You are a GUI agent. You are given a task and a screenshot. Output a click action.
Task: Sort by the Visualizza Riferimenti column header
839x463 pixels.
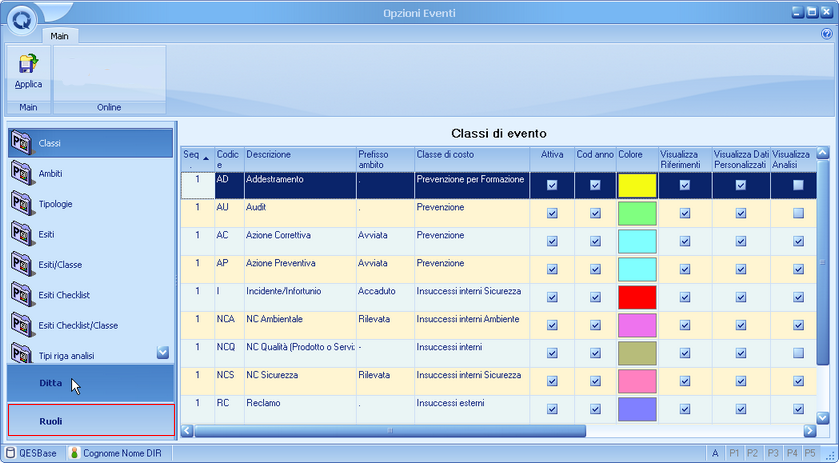point(685,160)
